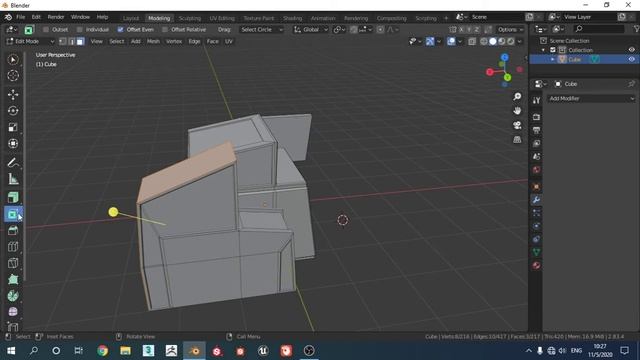Pick the Spin tool
The height and width of the screenshot is (360, 640).
[13, 296]
